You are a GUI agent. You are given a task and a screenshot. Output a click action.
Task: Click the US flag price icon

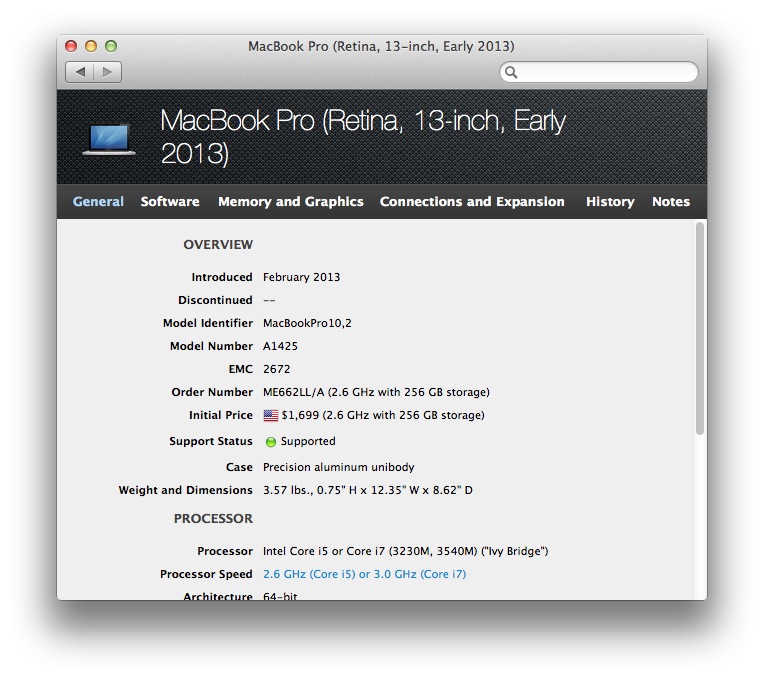click(x=270, y=415)
